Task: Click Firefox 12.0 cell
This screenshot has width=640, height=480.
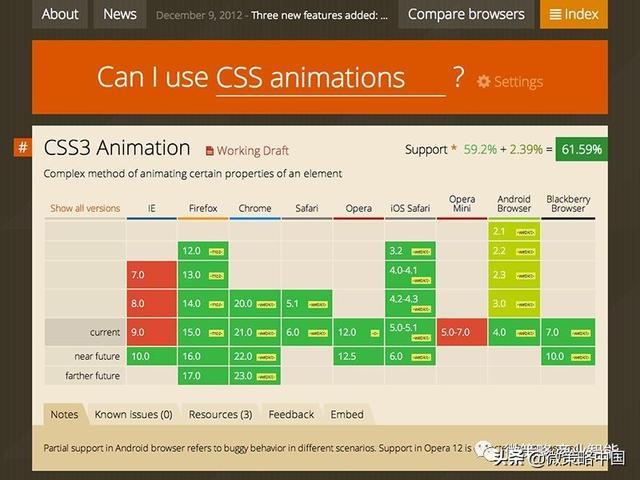Action: [203, 251]
